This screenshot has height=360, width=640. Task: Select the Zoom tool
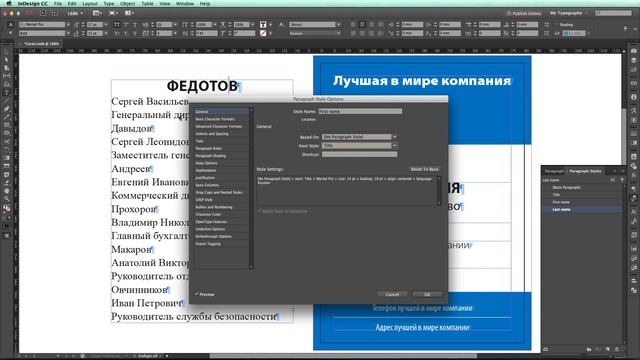pyautogui.click(x=7, y=199)
